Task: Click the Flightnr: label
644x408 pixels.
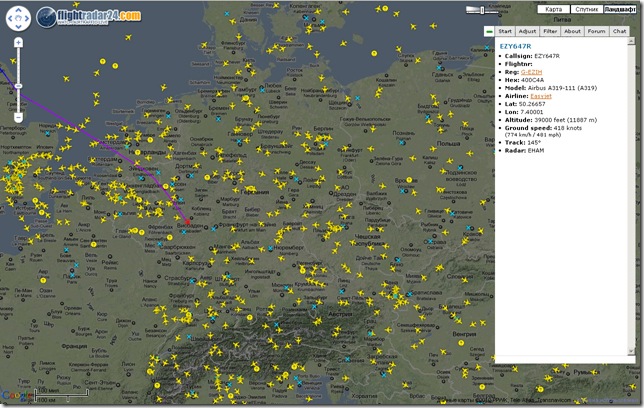Action: 518,64
